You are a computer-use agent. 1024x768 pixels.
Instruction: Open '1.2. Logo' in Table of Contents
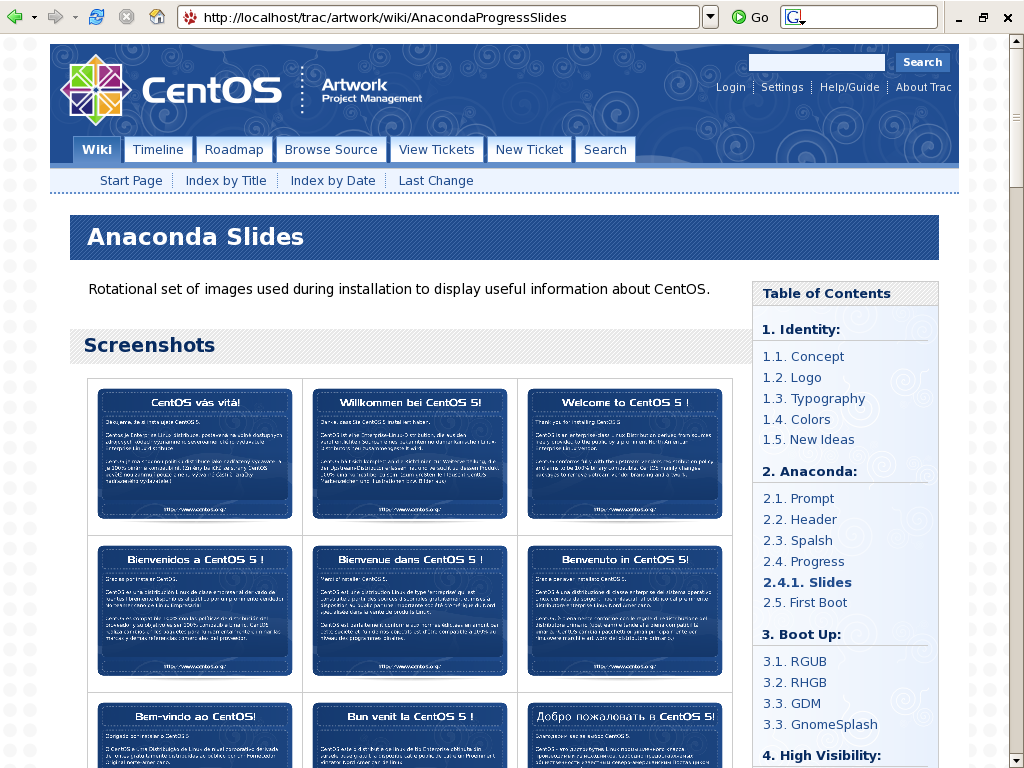click(x=792, y=377)
